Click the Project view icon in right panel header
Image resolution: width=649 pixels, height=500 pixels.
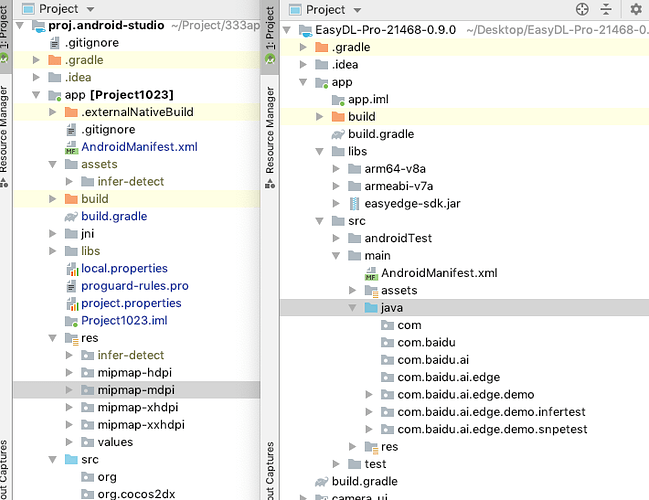(x=295, y=10)
